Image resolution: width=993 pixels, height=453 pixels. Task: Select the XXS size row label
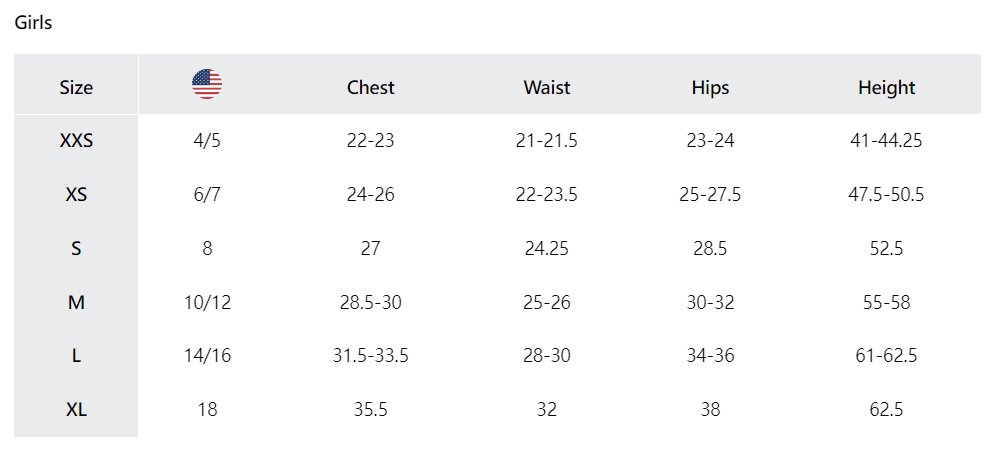pos(76,141)
